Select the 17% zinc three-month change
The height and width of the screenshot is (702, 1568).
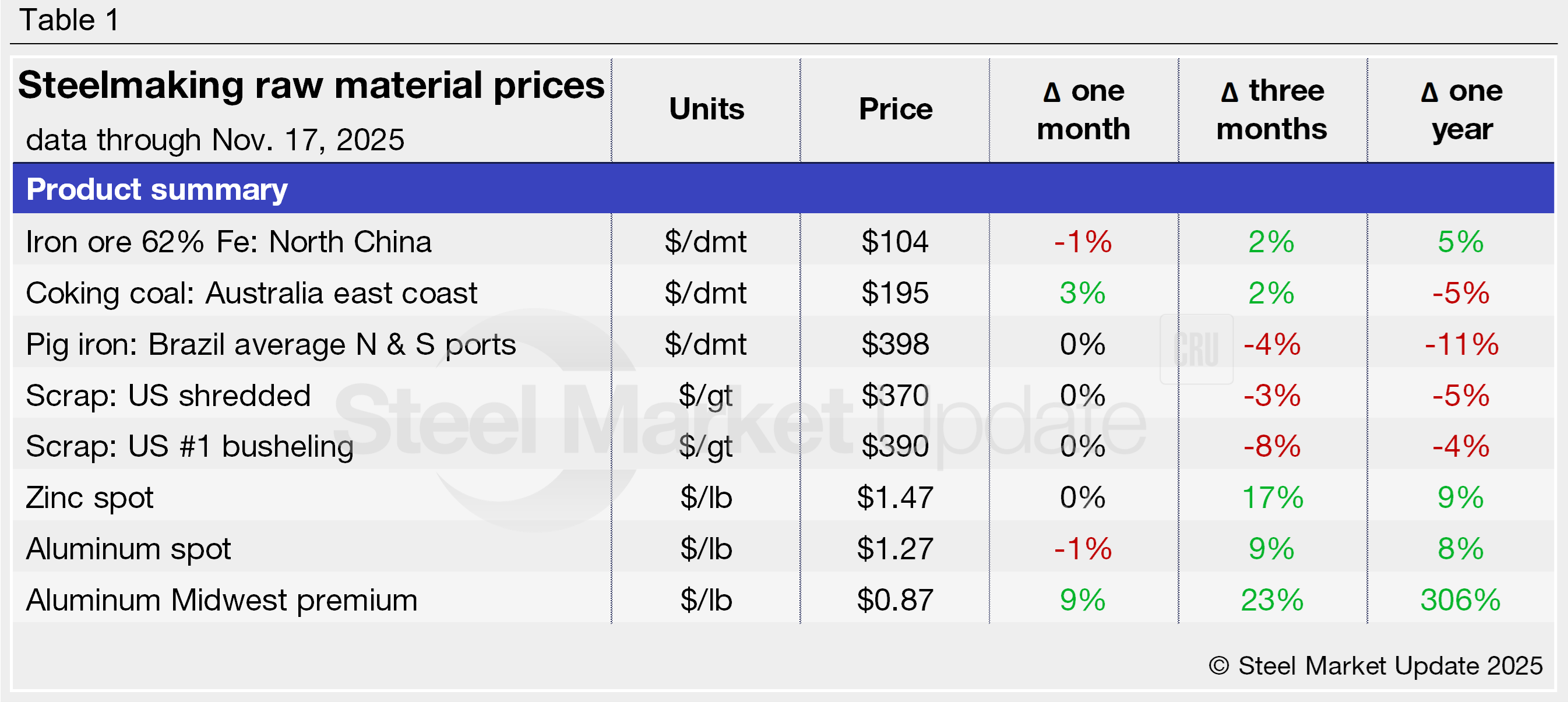coord(1271,498)
